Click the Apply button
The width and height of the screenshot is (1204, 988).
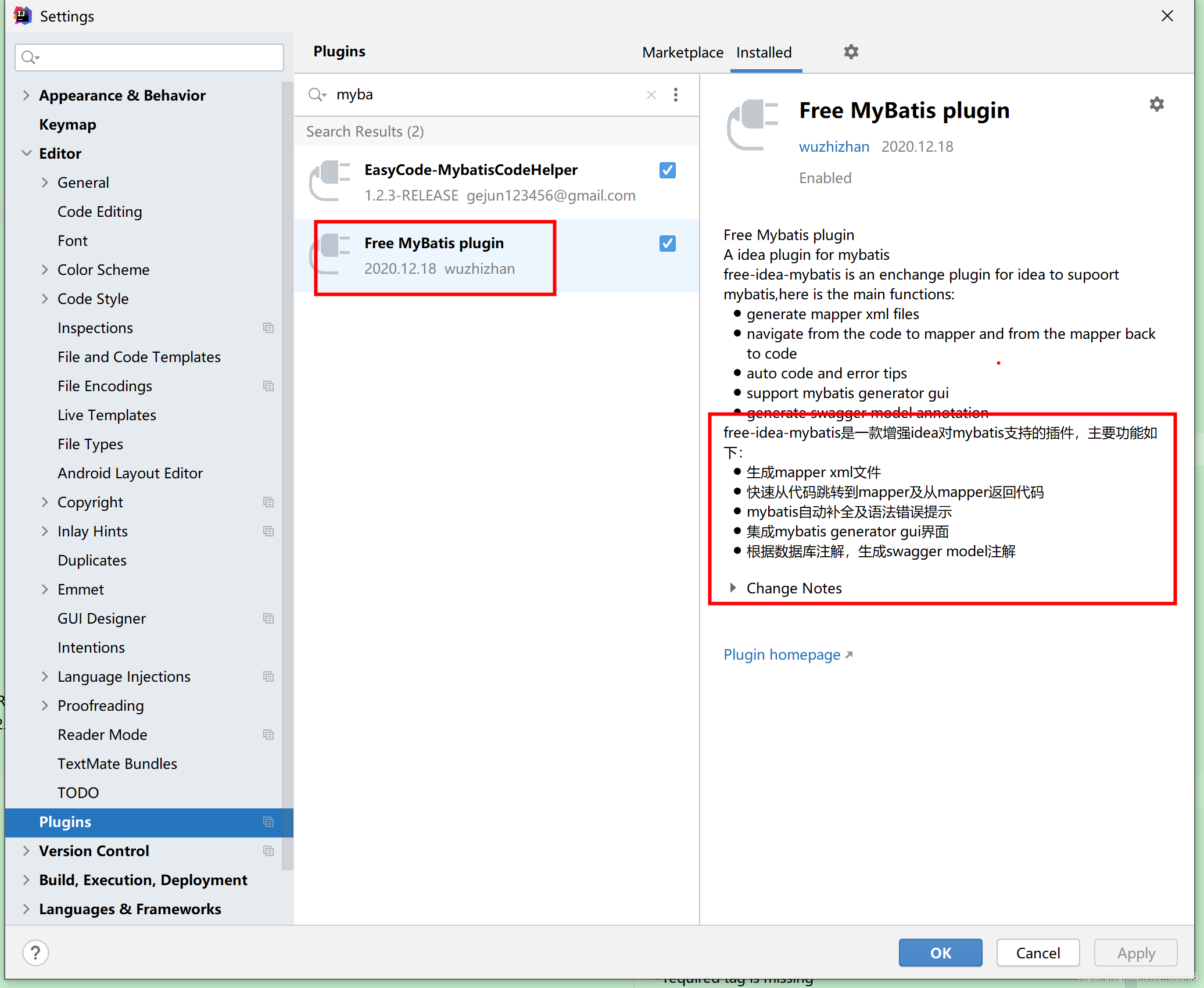pos(1135,953)
